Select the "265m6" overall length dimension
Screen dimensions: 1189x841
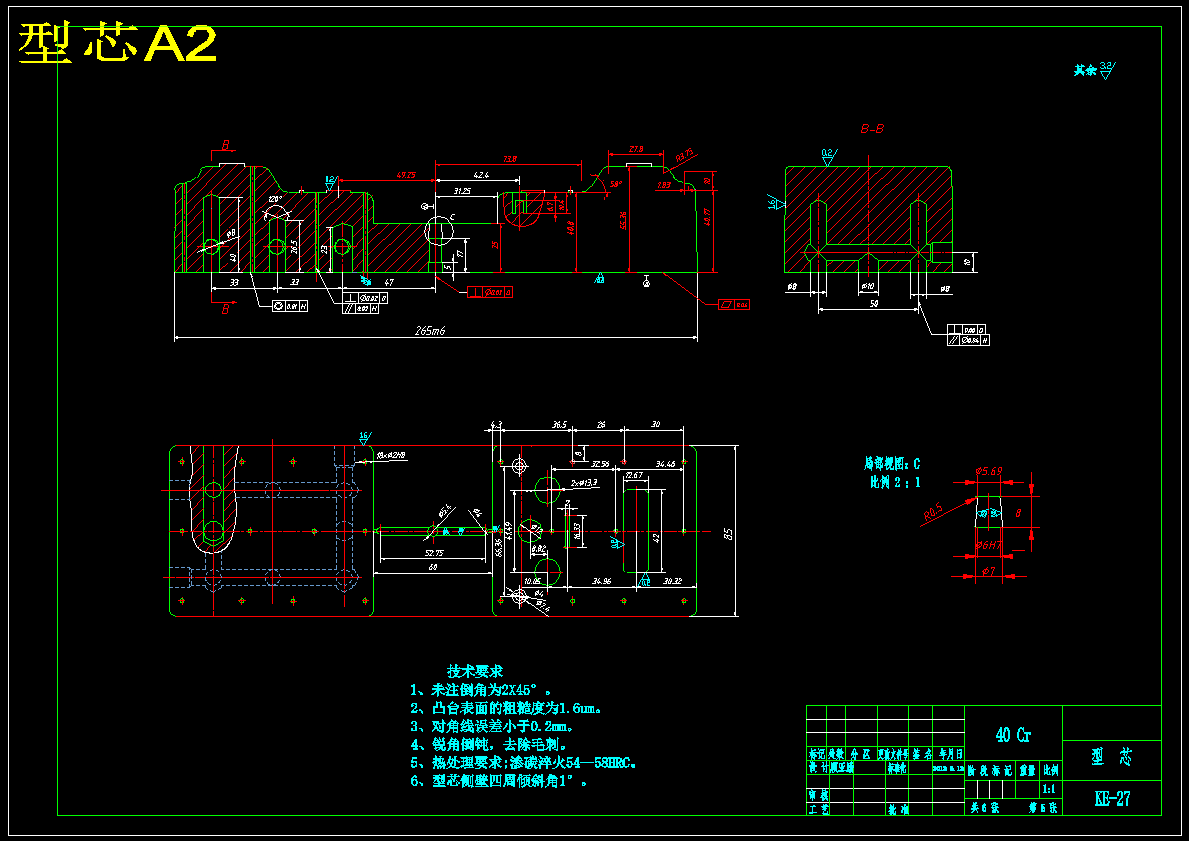pyautogui.click(x=430, y=331)
